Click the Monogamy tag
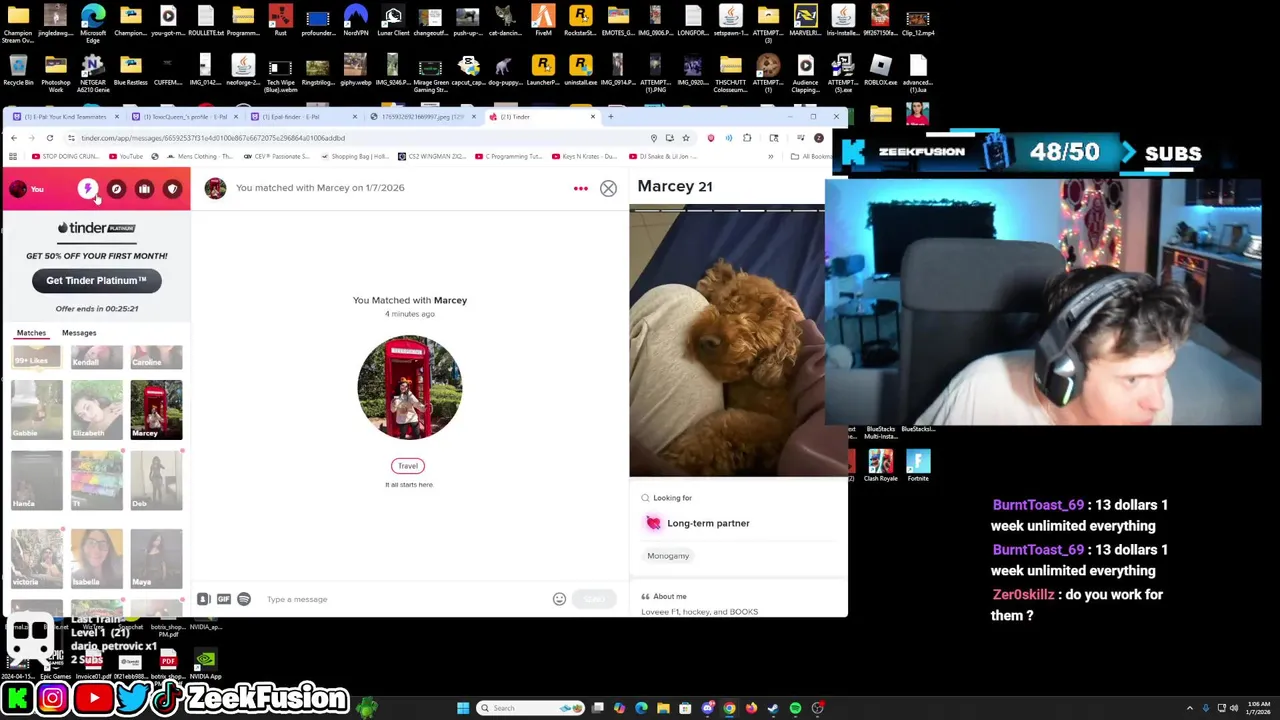The image size is (1280, 720). (668, 556)
